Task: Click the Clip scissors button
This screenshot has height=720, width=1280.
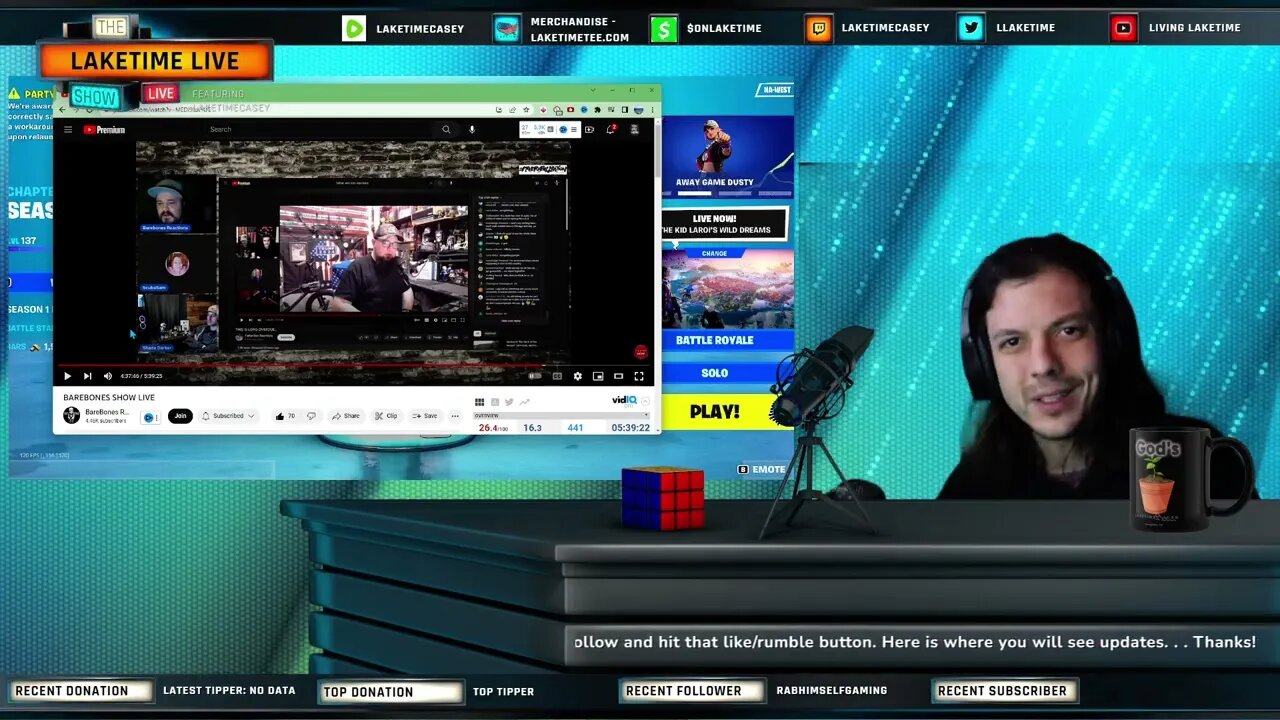Action: (x=386, y=415)
